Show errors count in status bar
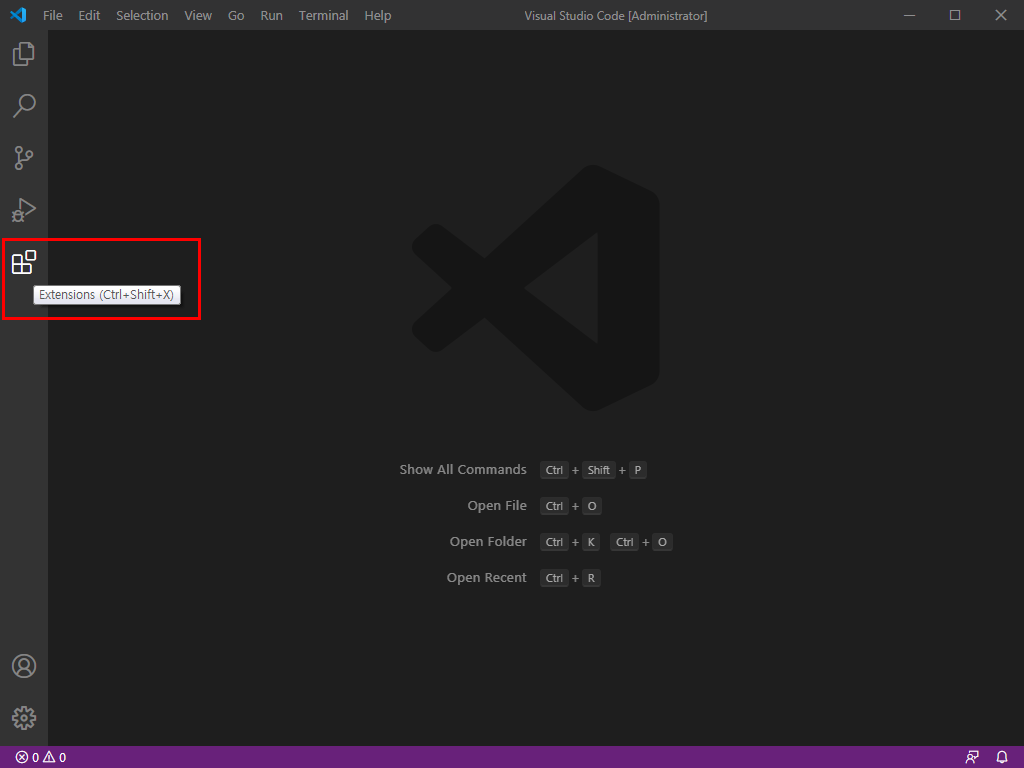Viewport: 1024px width, 768px height. (27, 758)
